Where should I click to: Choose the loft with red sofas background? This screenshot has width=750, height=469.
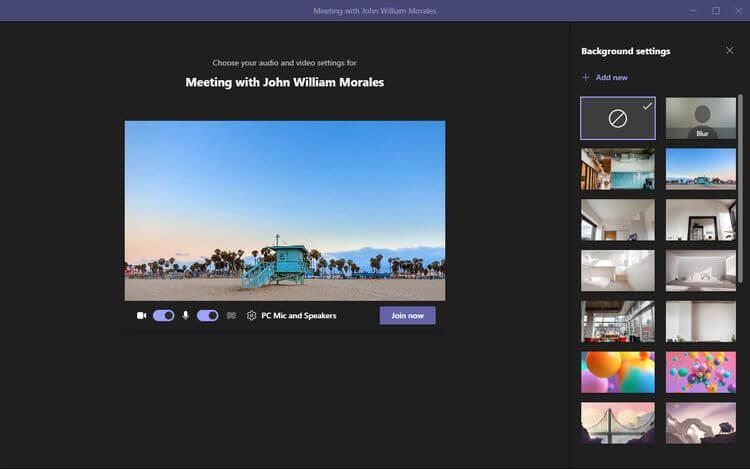[x=618, y=321]
